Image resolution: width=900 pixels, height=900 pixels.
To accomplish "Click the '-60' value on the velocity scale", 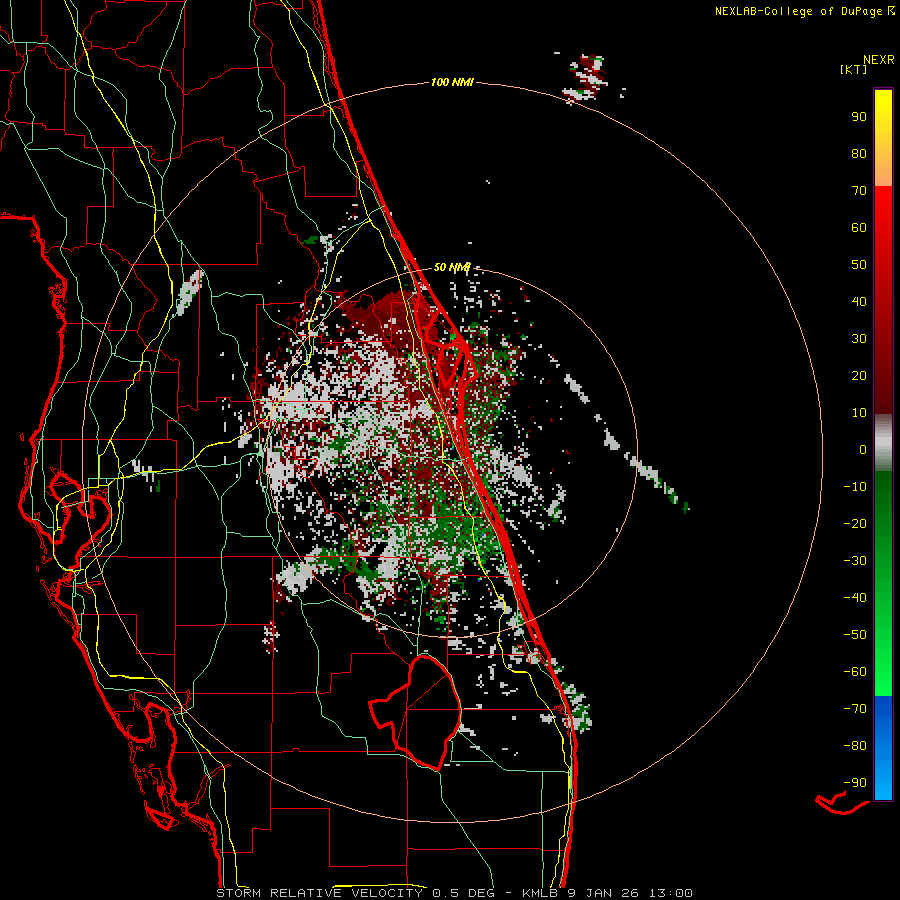I will point(855,672).
